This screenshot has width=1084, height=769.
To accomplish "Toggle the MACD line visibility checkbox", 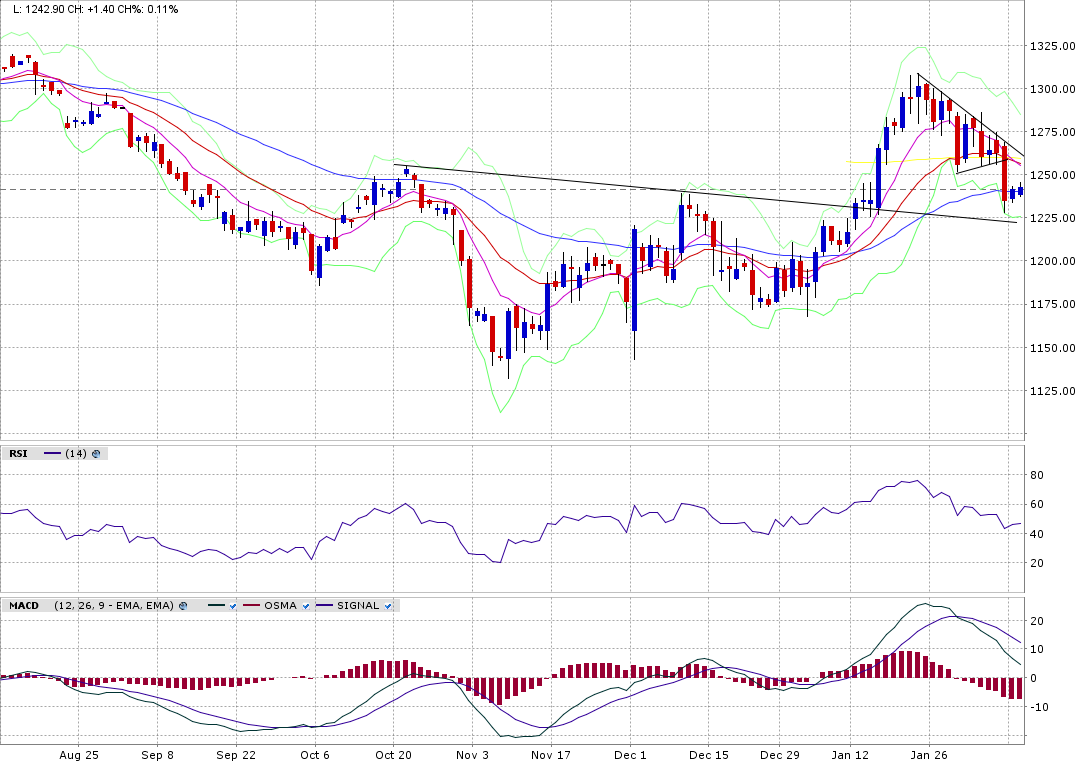I will [232, 606].
